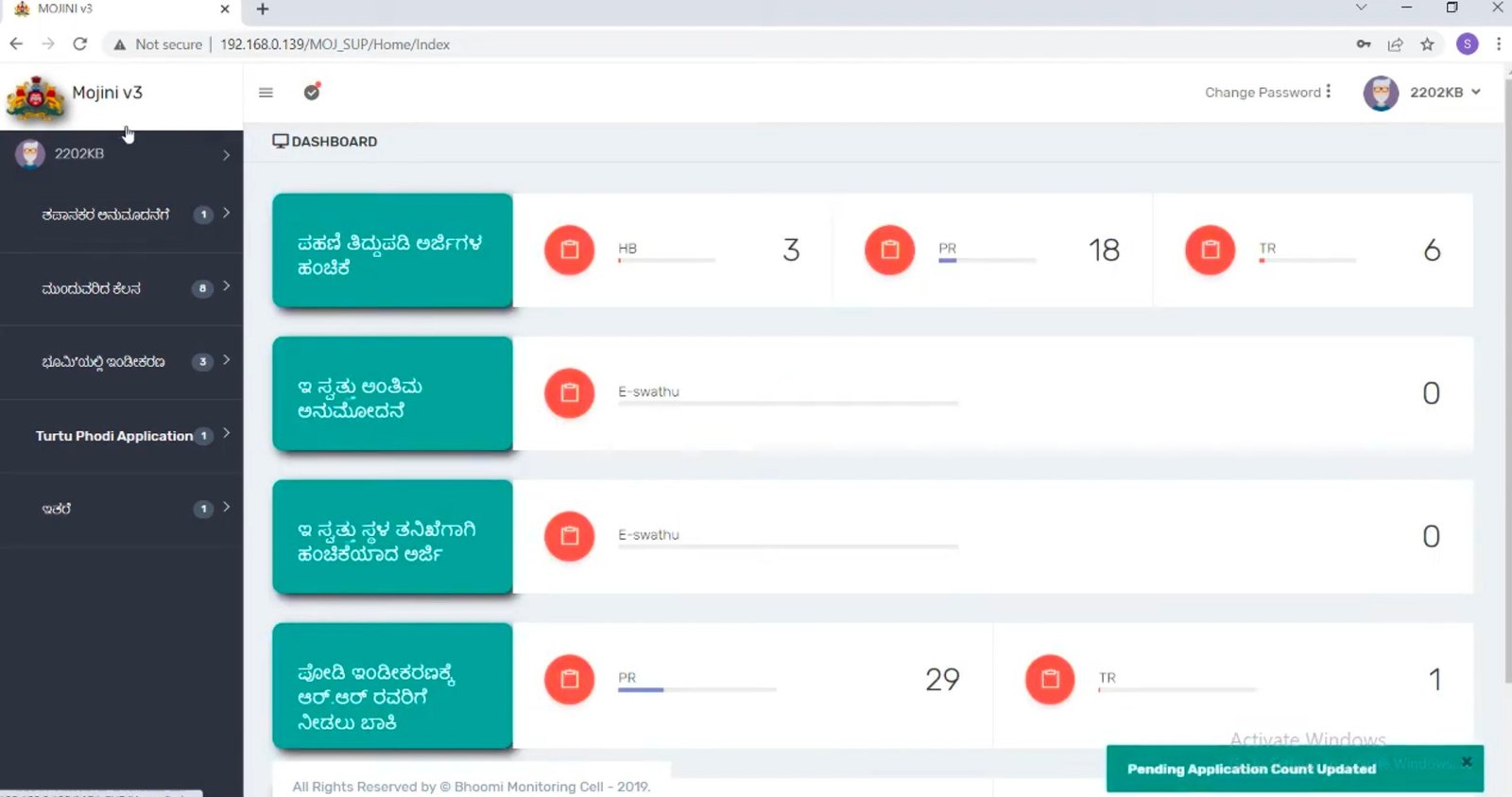Open the ಮುಂದುವರಿದ ಕೆಲಸ sidebar menu
The image size is (1512, 797).
121,288
